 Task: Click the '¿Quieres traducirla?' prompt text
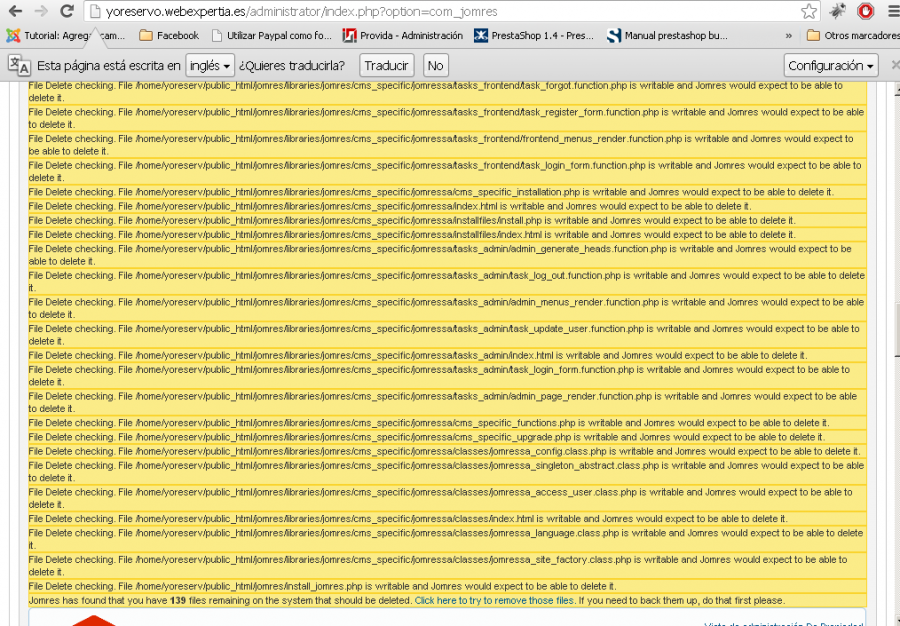[292, 66]
